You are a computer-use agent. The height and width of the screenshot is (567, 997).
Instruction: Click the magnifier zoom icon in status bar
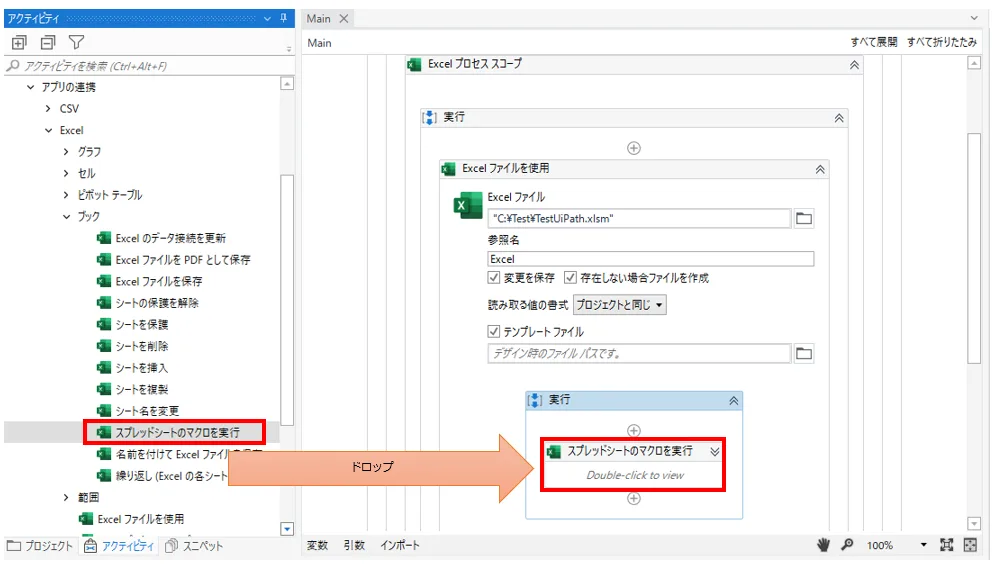coord(847,545)
